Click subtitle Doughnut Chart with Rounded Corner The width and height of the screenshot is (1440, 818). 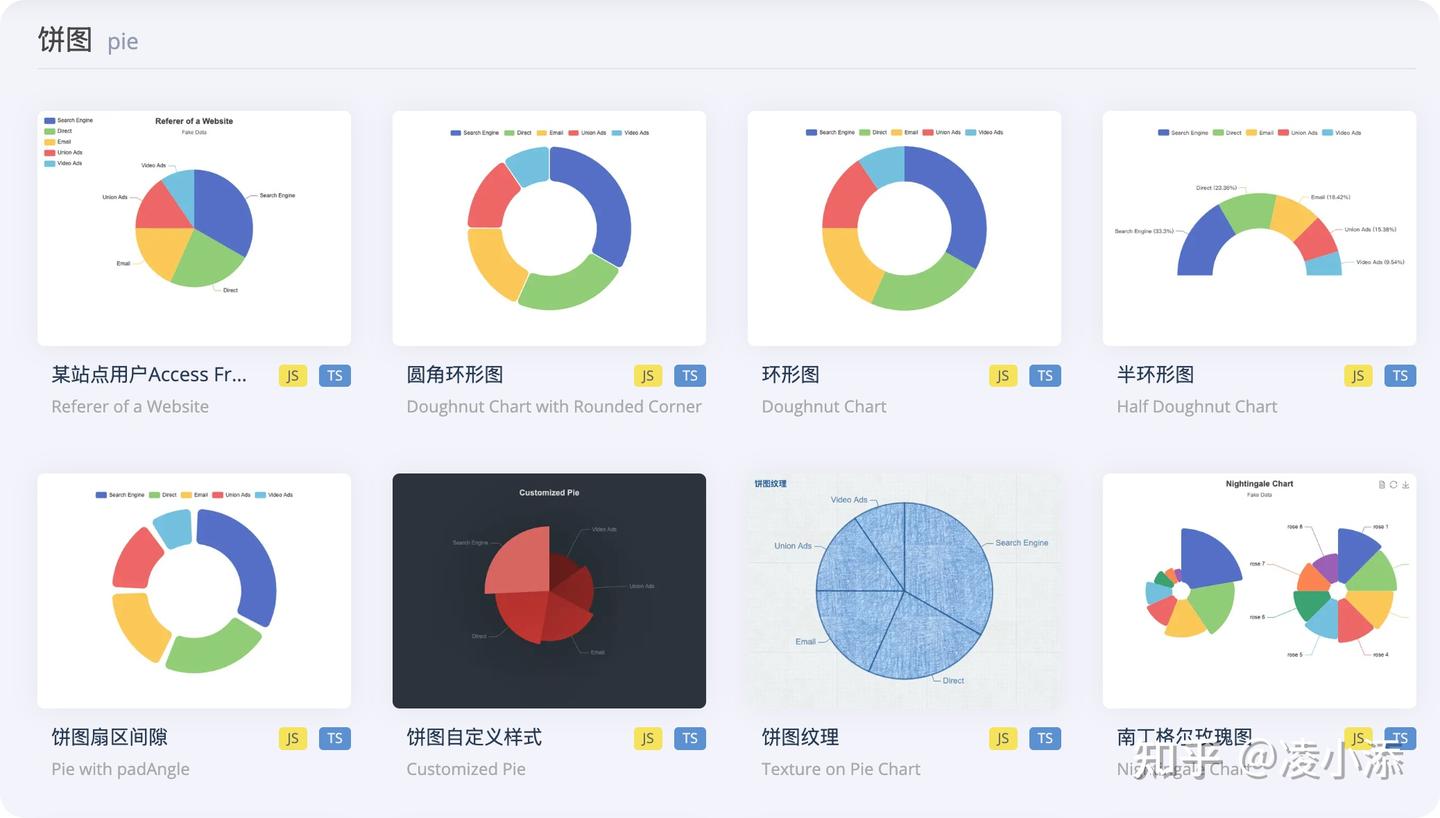(x=554, y=406)
